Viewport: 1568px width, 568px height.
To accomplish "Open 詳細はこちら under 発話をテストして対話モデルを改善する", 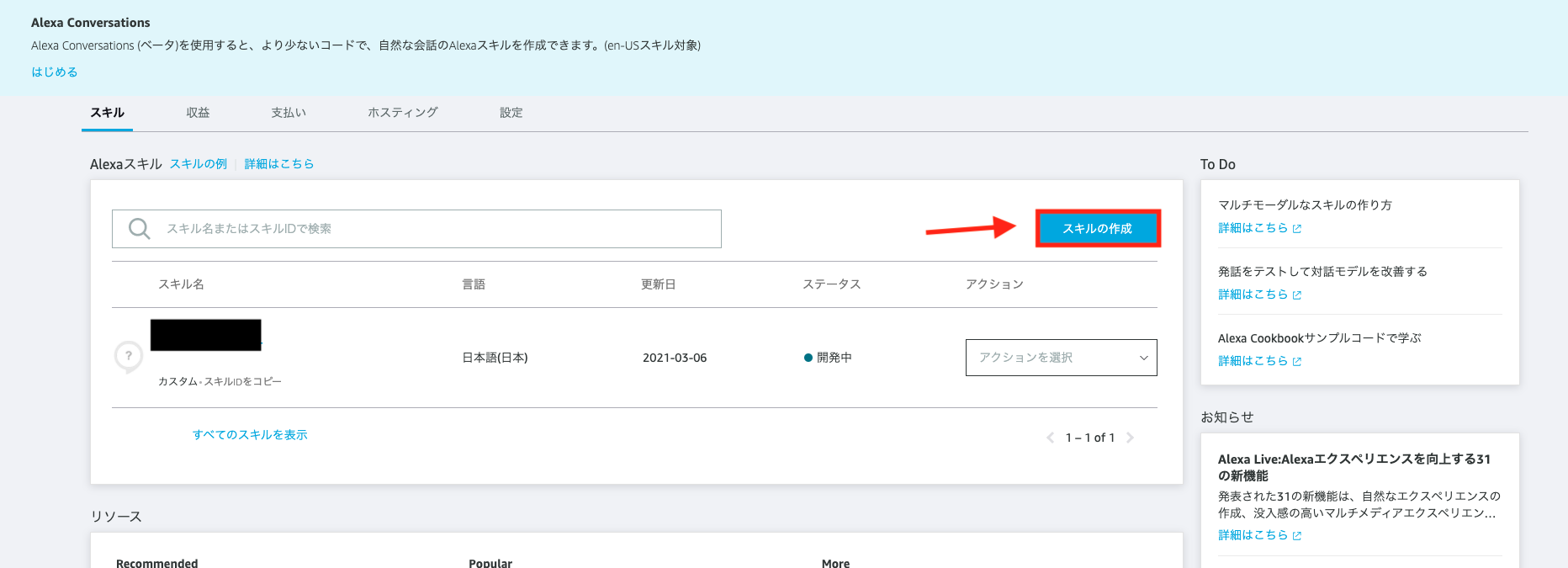I will coord(1253,295).
